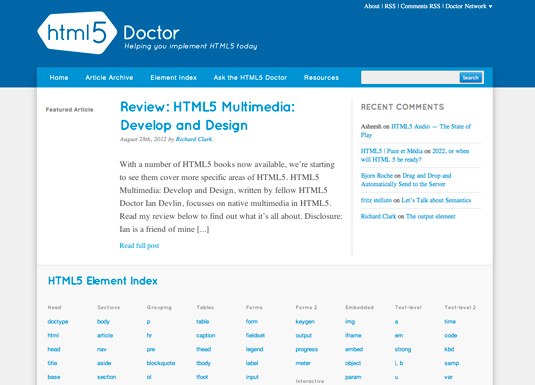View author Richard Clark's byline link

194,139
